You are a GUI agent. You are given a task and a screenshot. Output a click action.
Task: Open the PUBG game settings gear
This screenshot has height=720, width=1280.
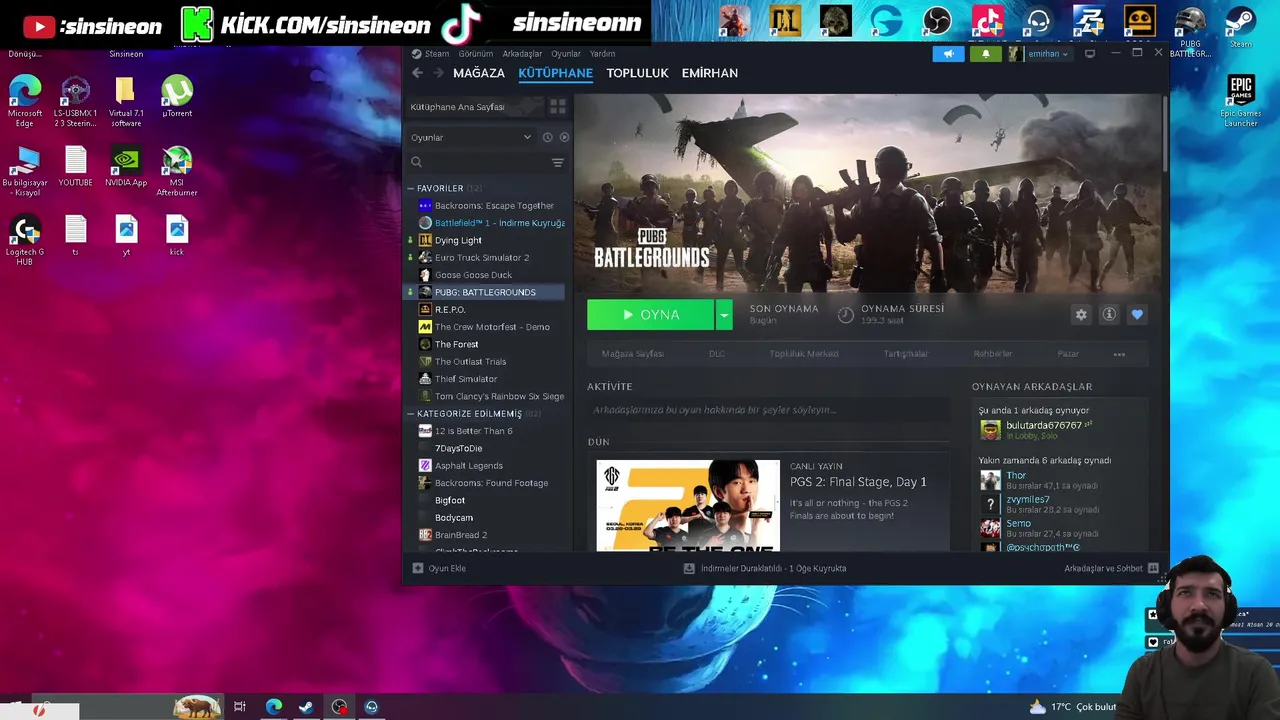point(1081,314)
